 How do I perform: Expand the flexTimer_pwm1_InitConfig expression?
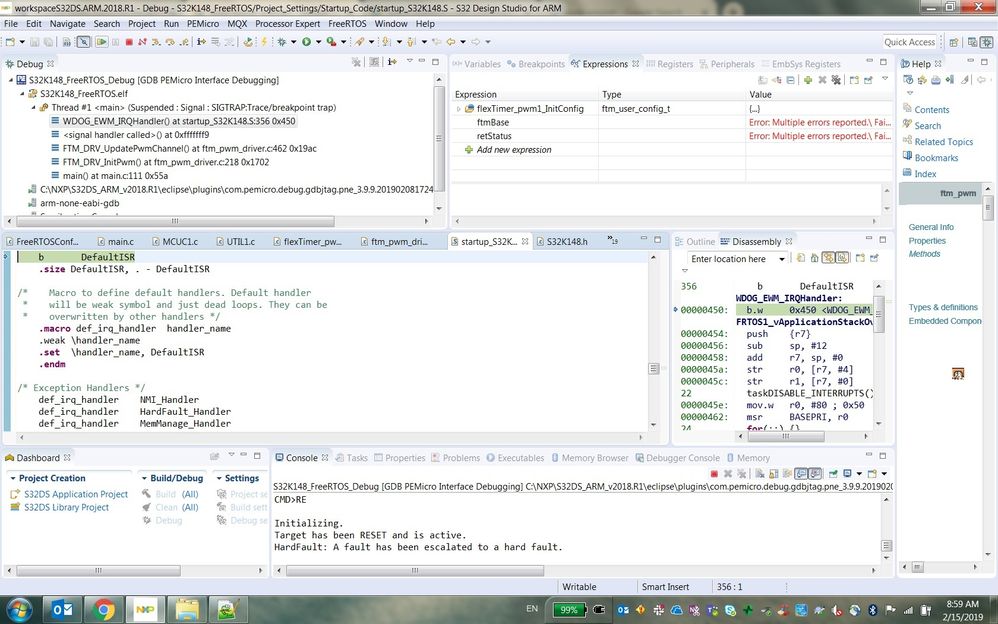pos(458,109)
